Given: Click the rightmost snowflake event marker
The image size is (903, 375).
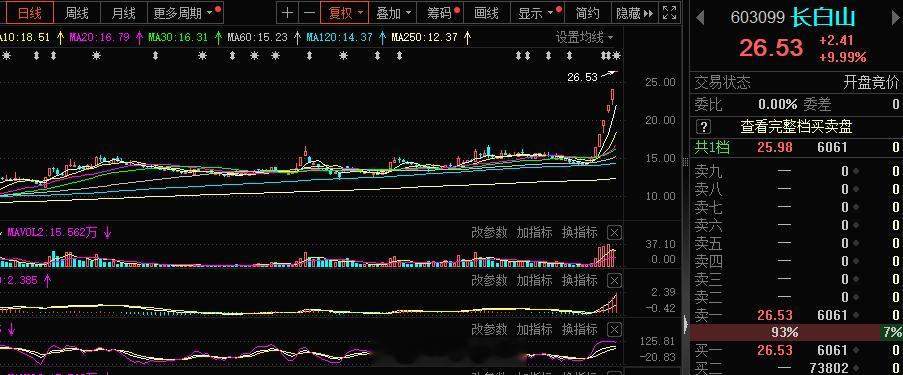Looking at the screenshot, I should [x=617, y=56].
